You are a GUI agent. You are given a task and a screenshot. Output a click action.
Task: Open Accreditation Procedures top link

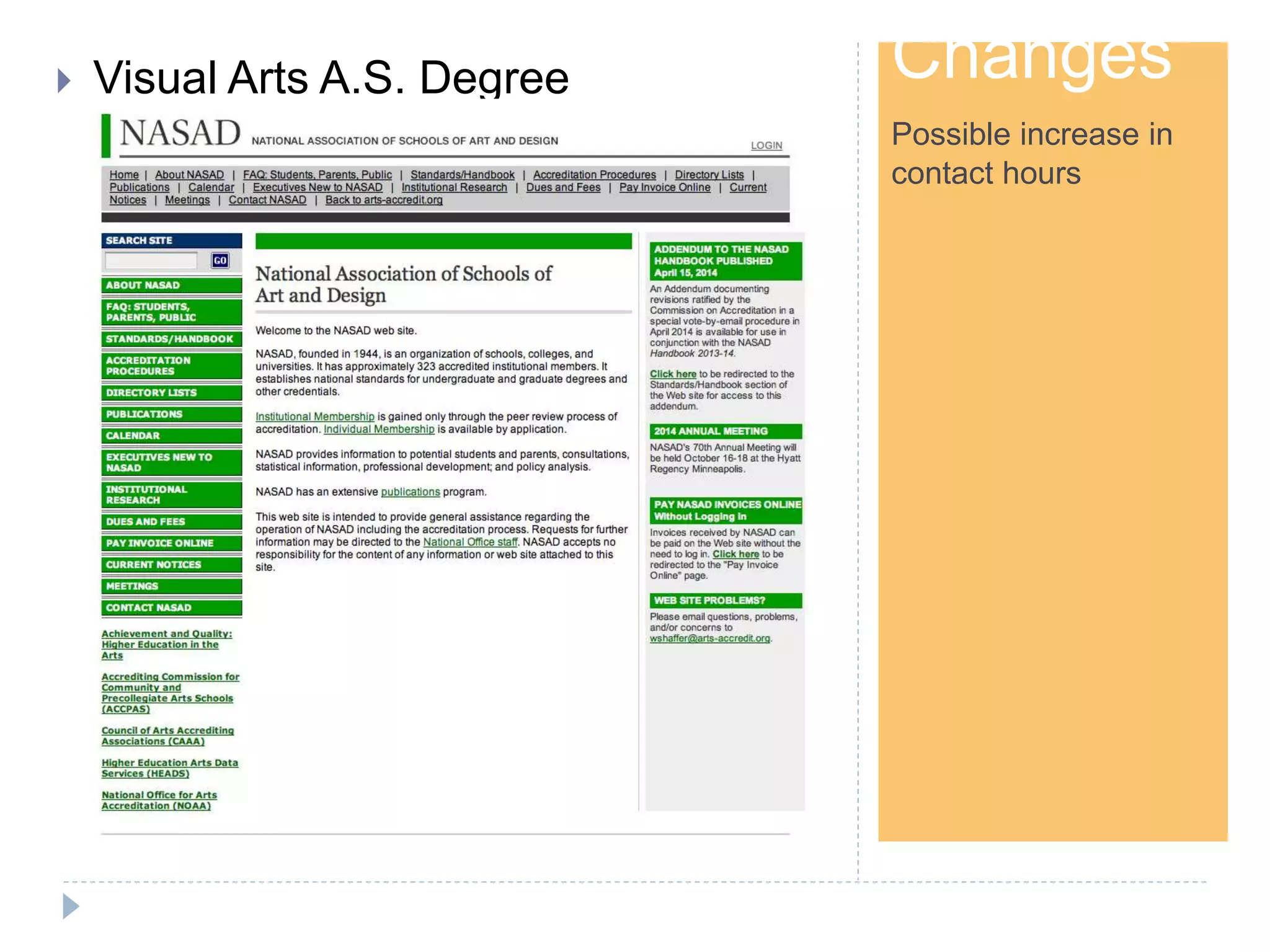[594, 175]
